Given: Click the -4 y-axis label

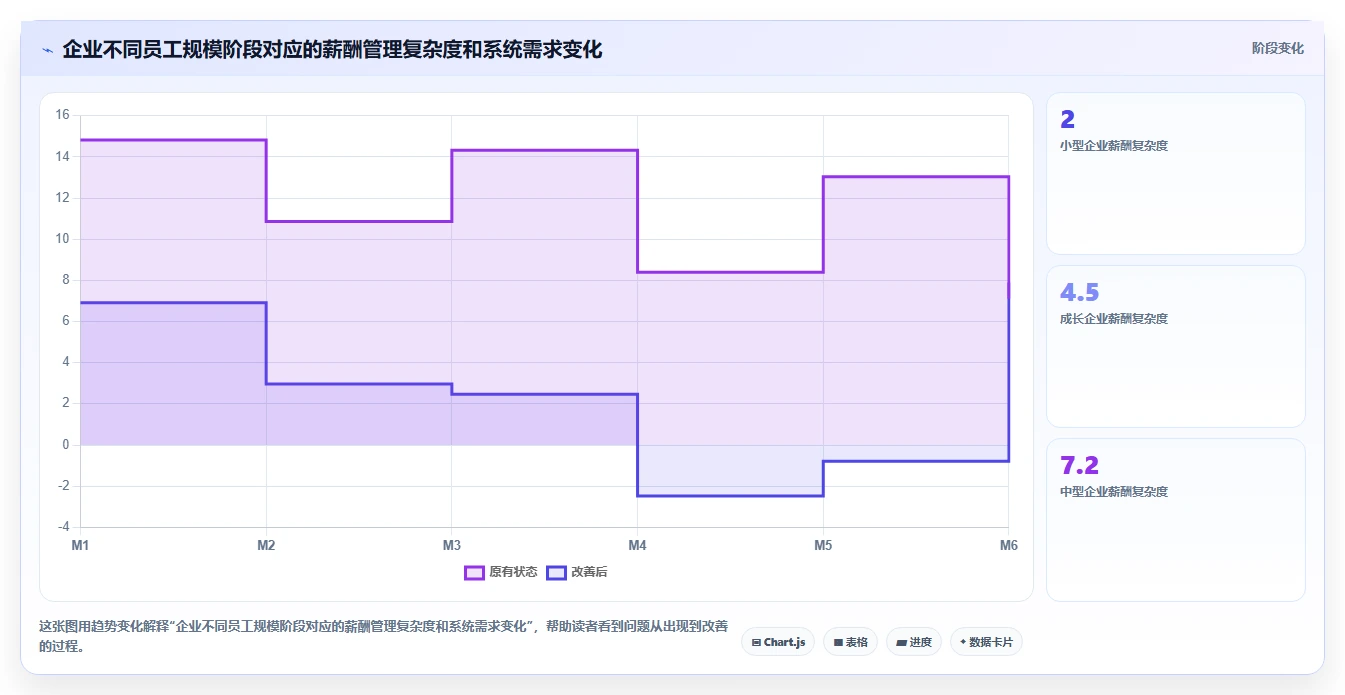Looking at the screenshot, I should (63, 527).
